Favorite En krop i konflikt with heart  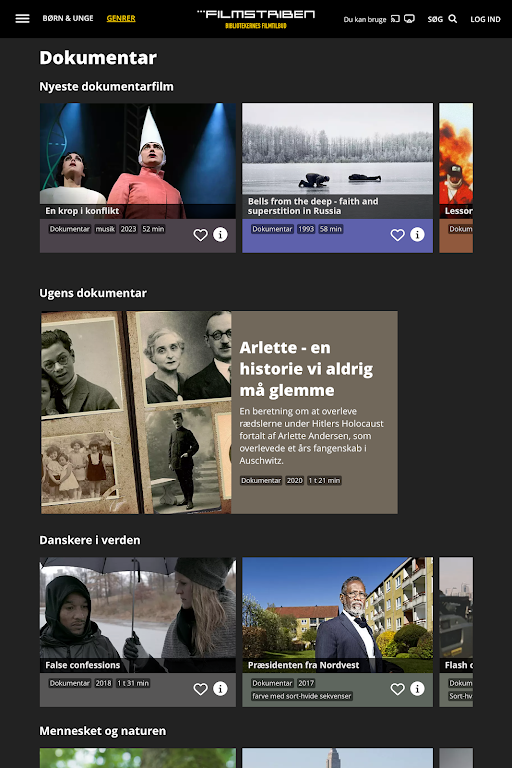(200, 235)
